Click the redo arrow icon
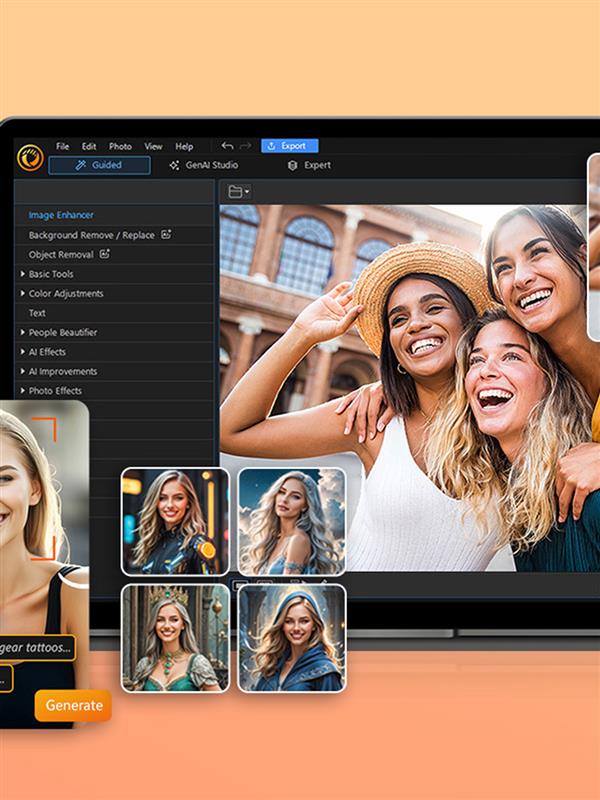Screen dimensions: 600x800 (245, 146)
